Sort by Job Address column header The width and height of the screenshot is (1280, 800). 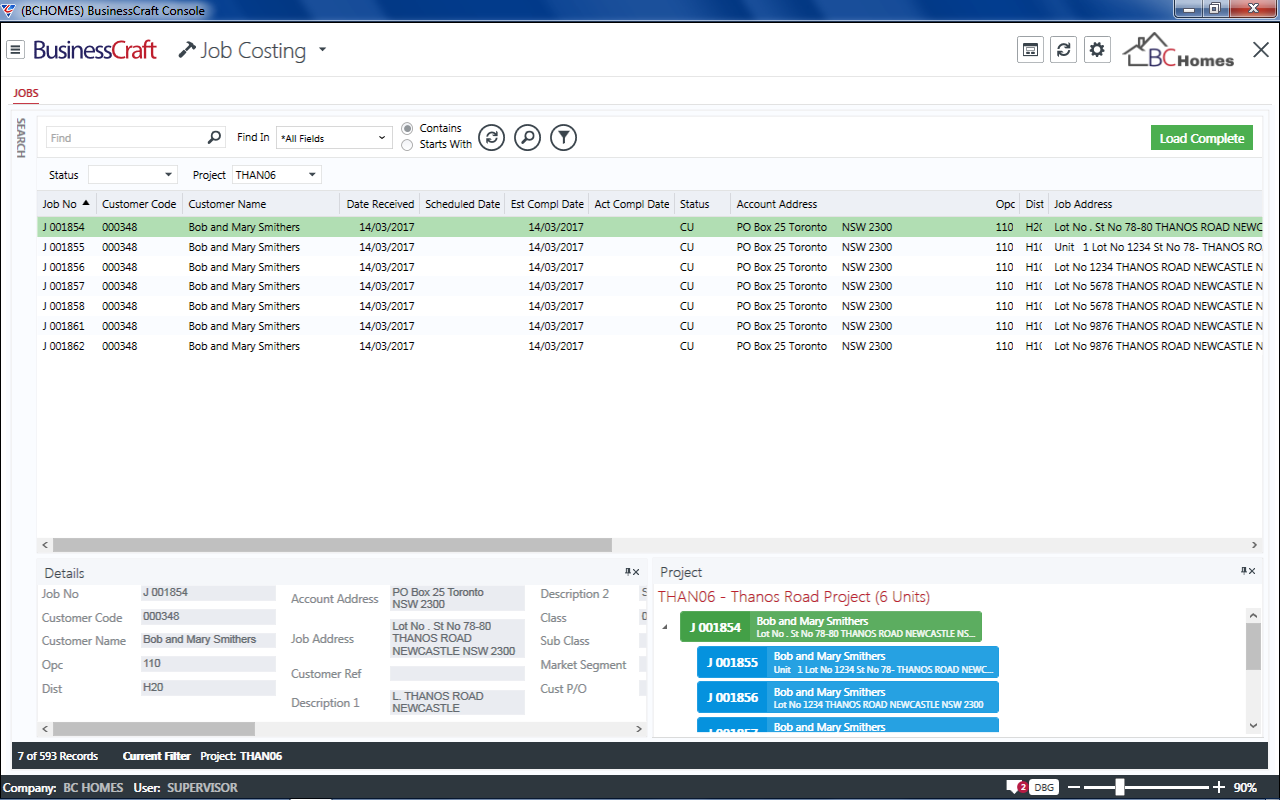(1156, 204)
